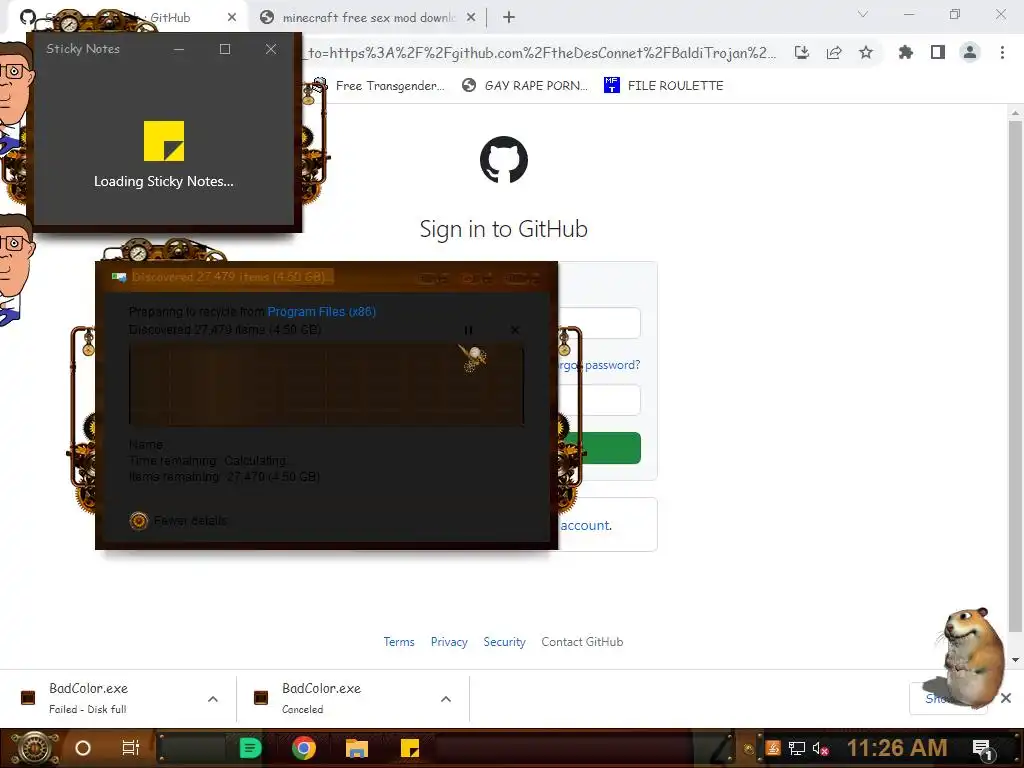1024x768 pixels.
Task: Open the notification center icon
Action: pos(982,750)
